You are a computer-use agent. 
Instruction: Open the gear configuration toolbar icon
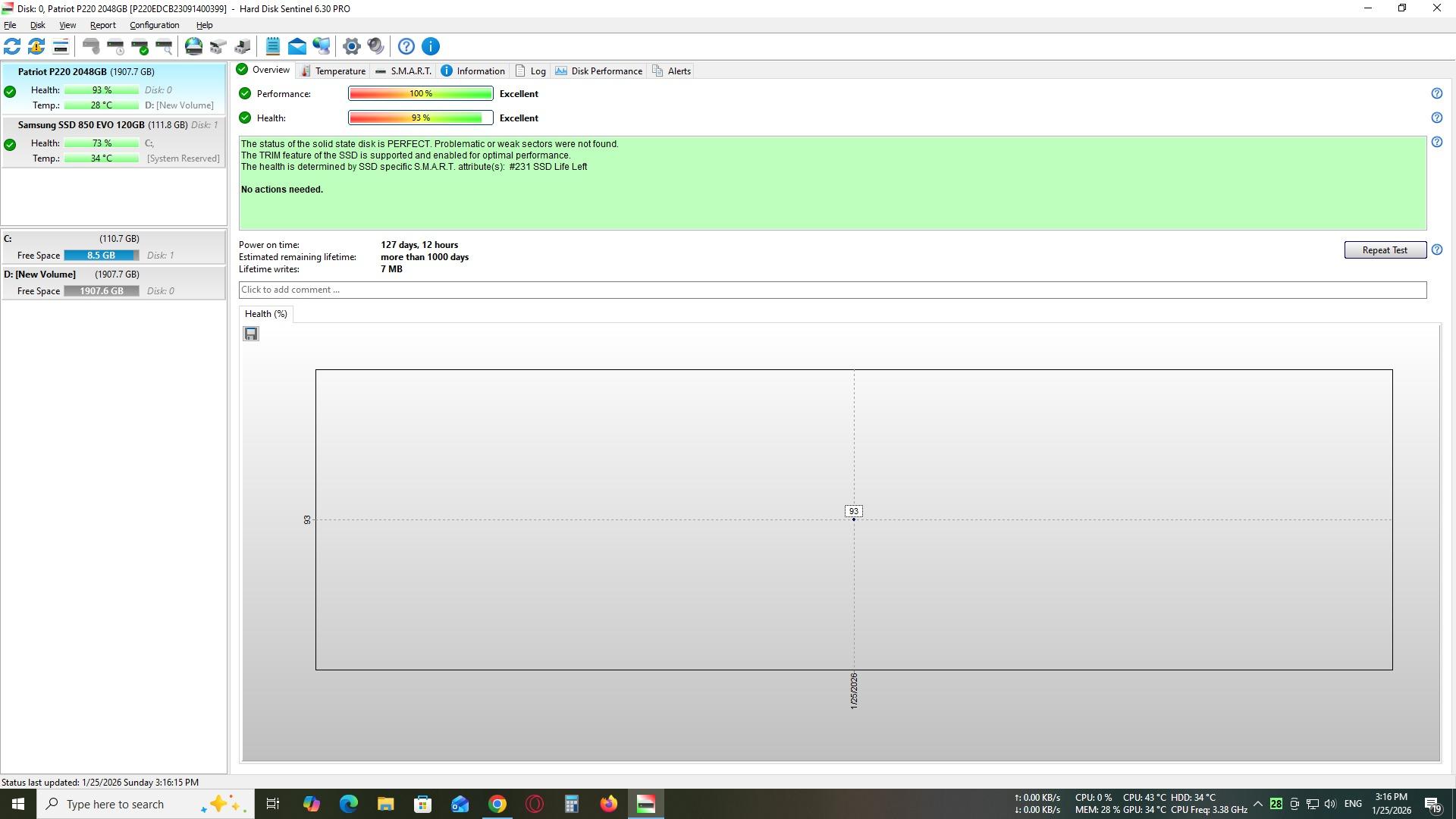[x=351, y=46]
